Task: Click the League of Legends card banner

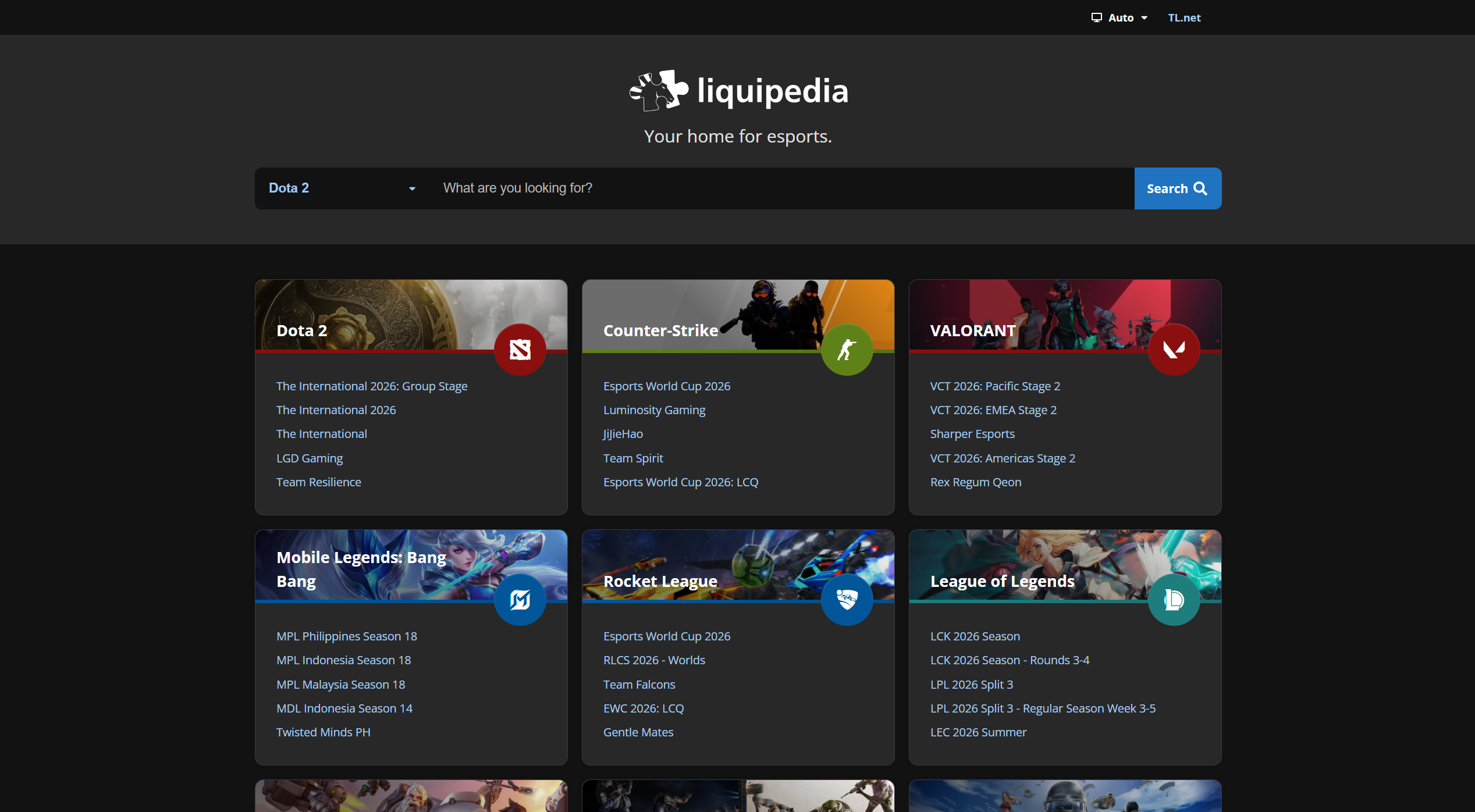Action: click(1065, 565)
